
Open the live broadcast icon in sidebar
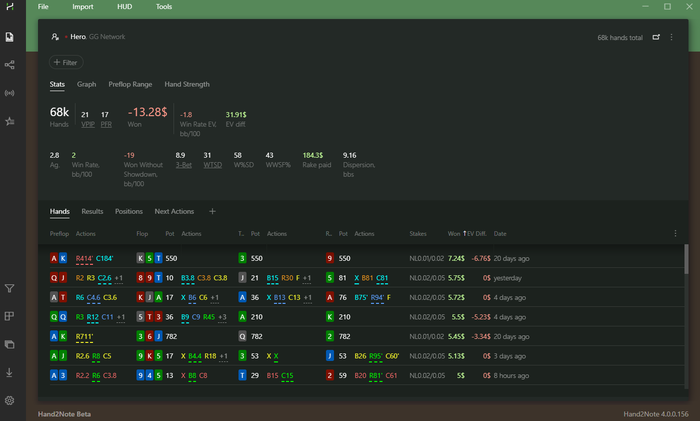tap(9, 93)
